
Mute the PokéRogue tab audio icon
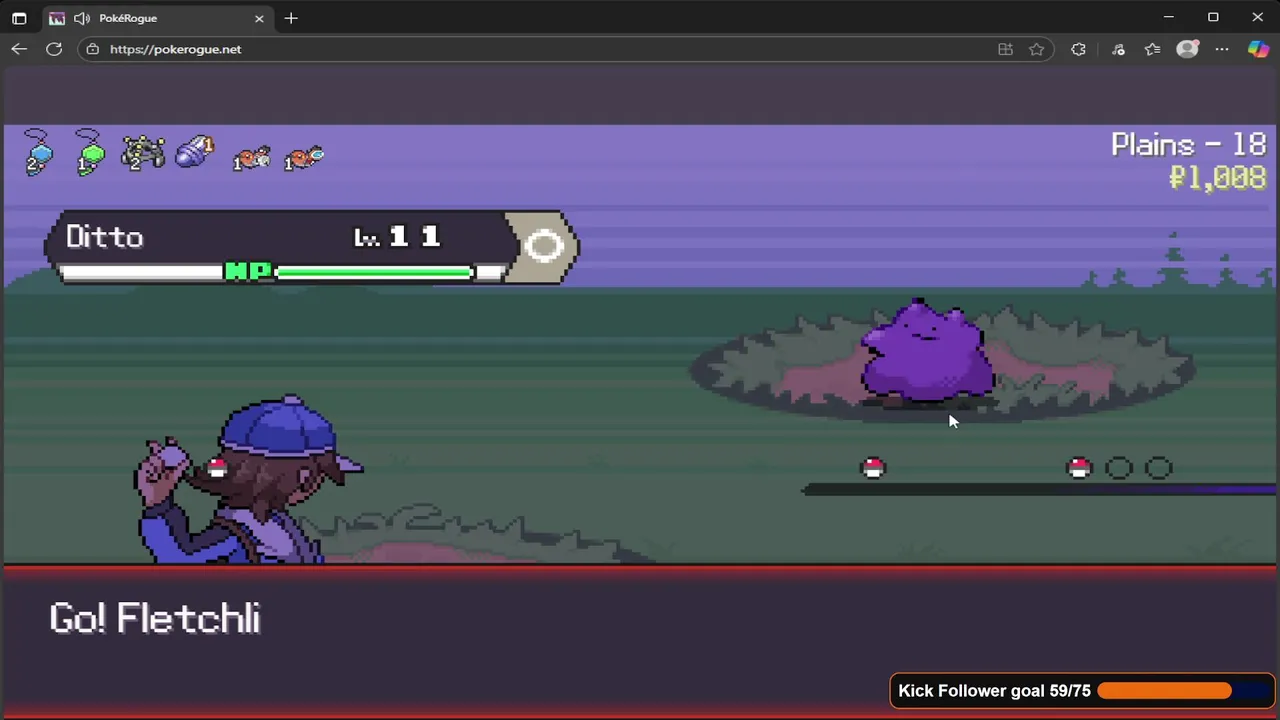(x=82, y=18)
